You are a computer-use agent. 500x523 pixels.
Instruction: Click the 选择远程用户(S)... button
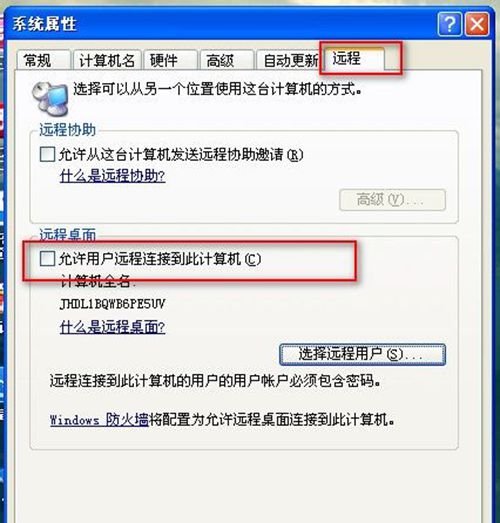(362, 355)
